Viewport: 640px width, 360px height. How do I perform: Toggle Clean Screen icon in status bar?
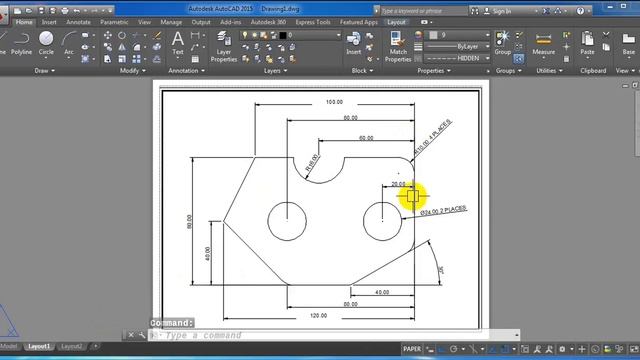(x=634, y=349)
